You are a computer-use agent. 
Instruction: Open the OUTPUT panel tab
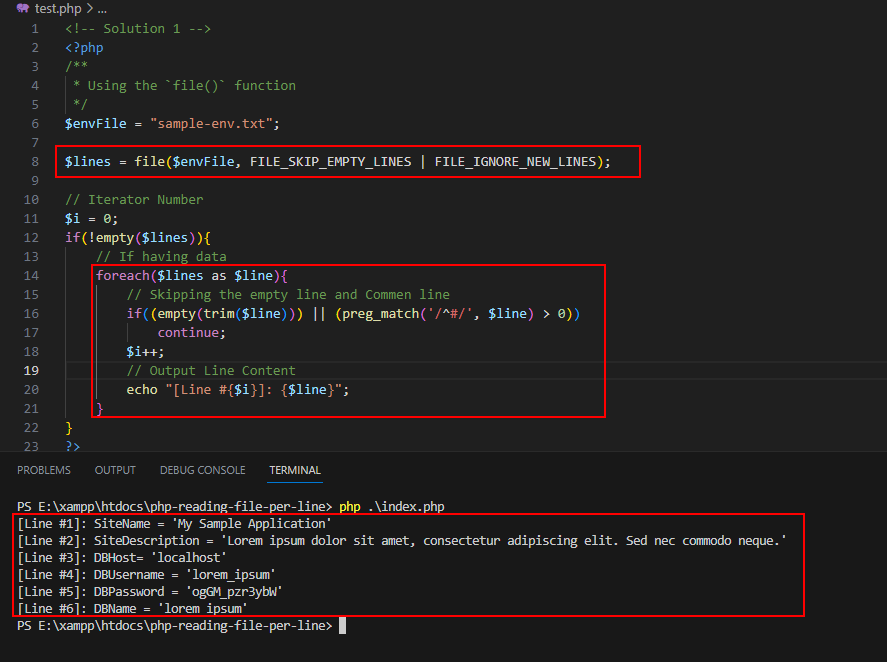point(115,470)
